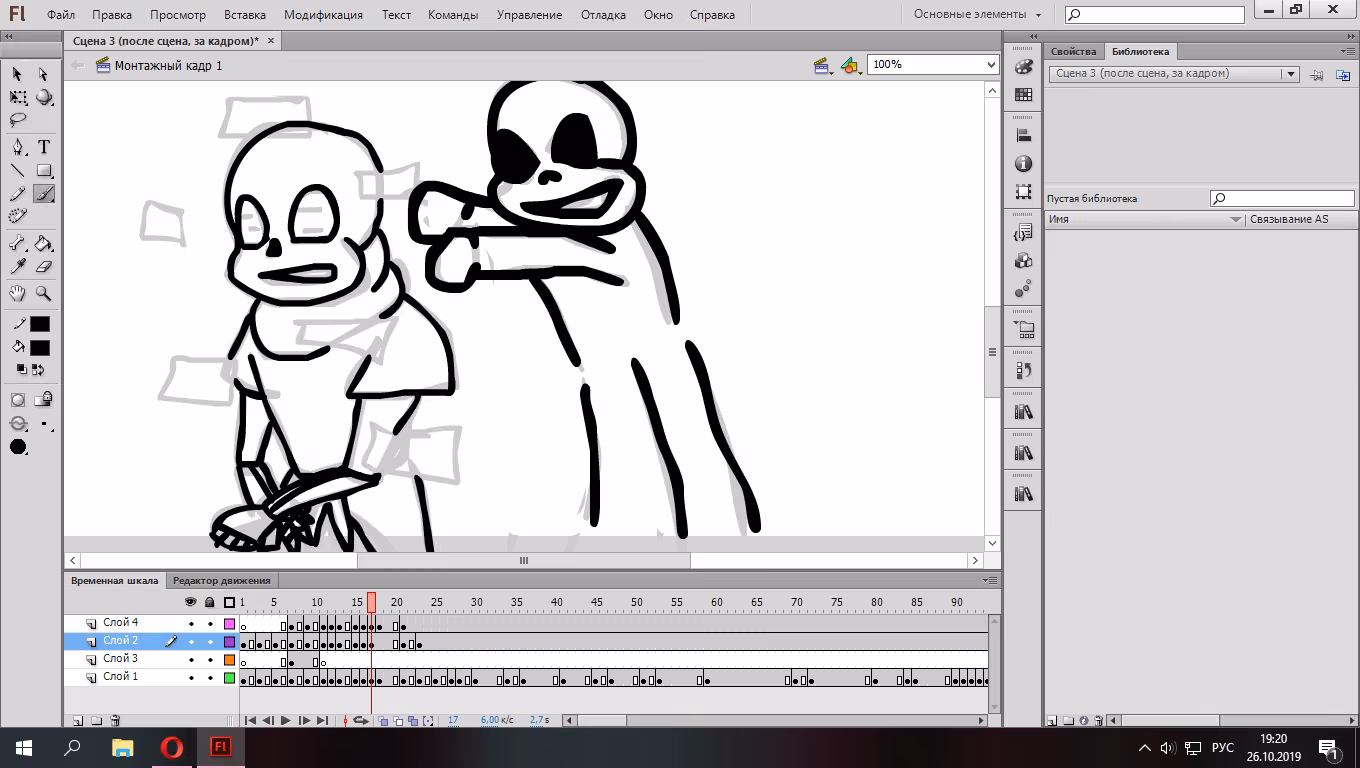The width and height of the screenshot is (1360, 768).
Task: Activate the Text tool
Action: coord(43,147)
